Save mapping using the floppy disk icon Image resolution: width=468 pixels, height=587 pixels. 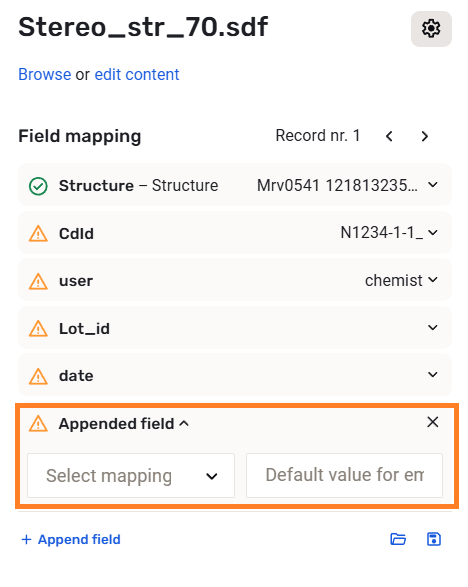(x=434, y=539)
